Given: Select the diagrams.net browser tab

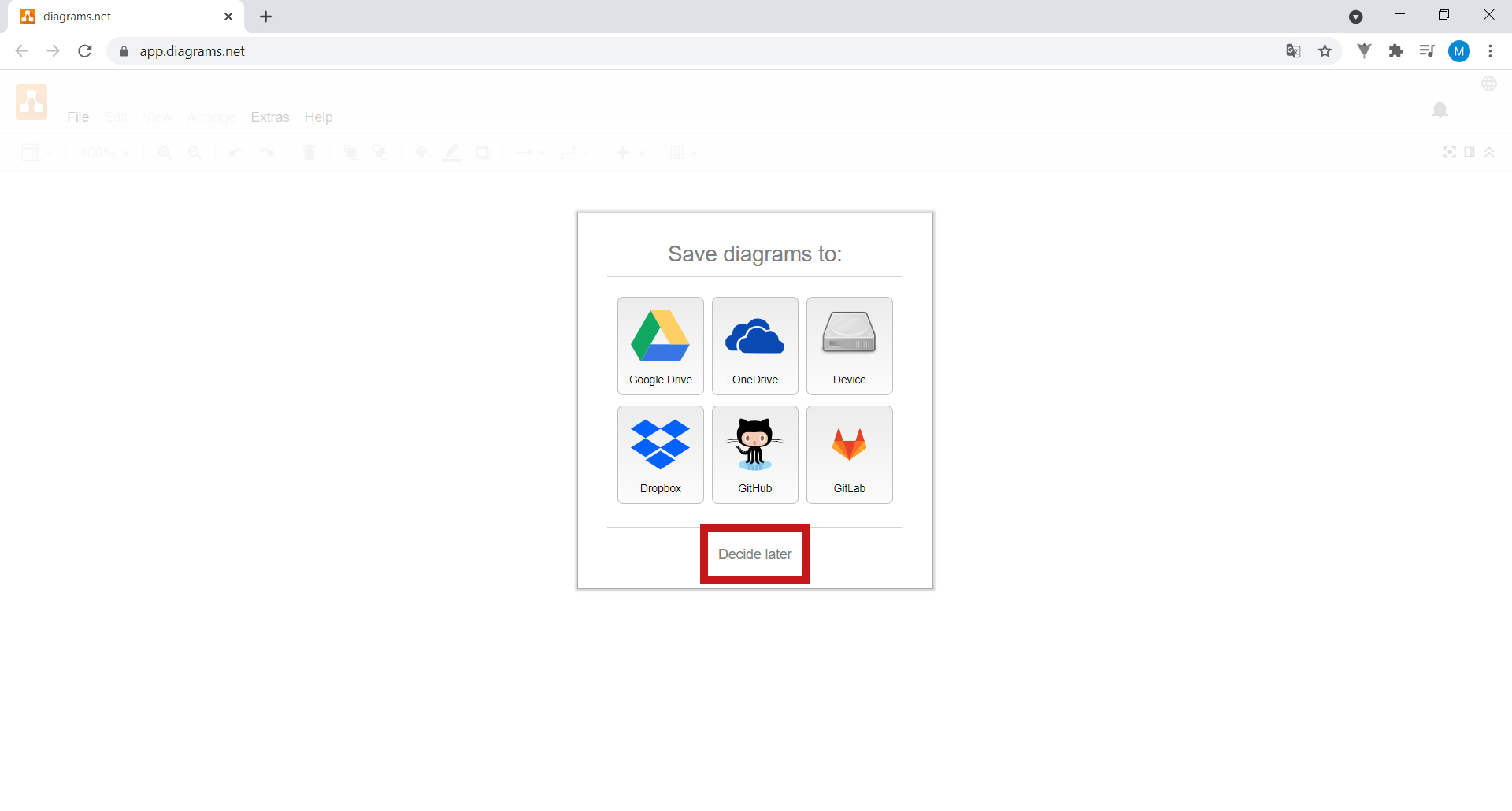Looking at the screenshot, I should [x=126, y=17].
